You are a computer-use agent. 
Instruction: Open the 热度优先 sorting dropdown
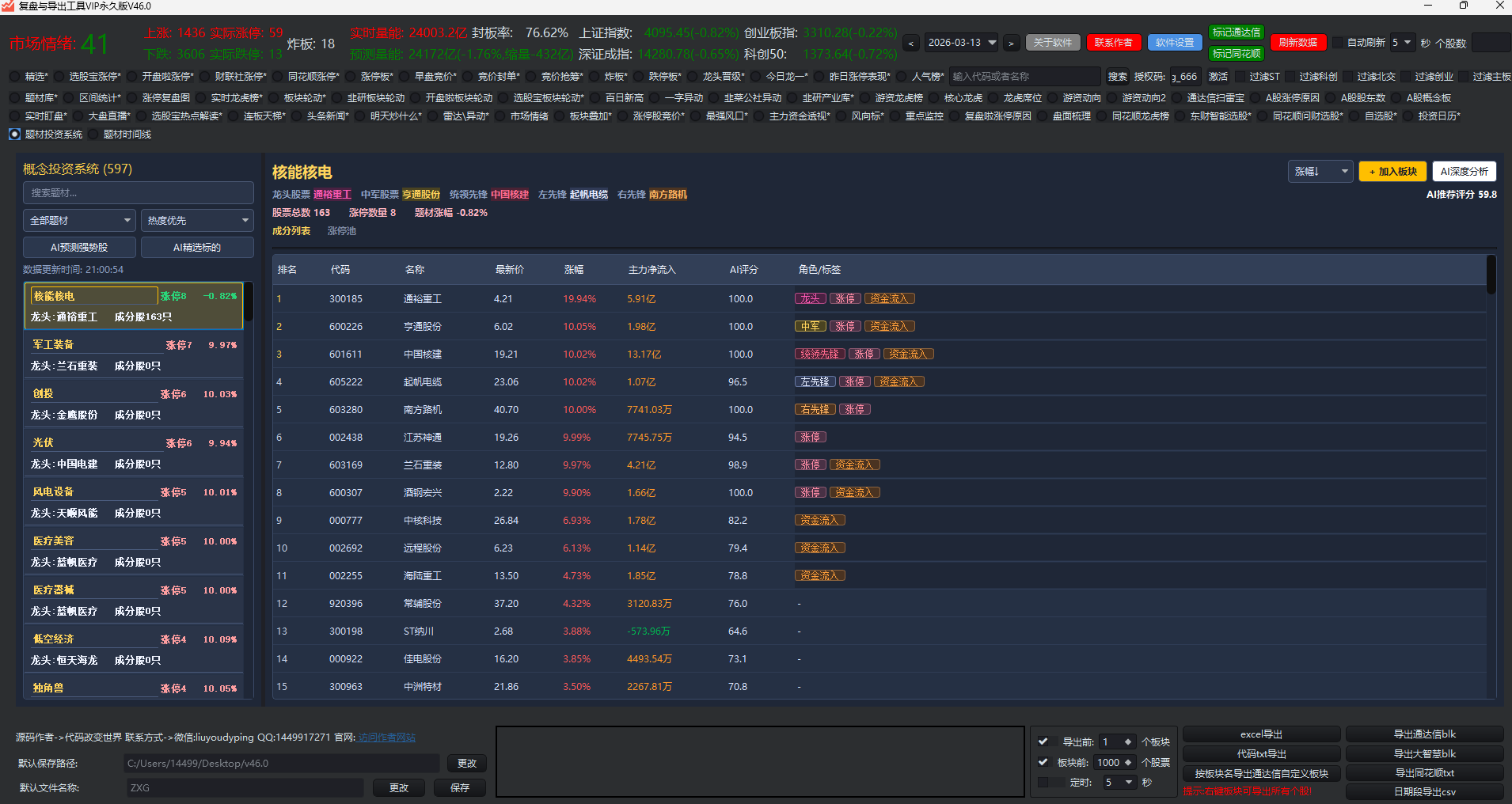pos(197,221)
